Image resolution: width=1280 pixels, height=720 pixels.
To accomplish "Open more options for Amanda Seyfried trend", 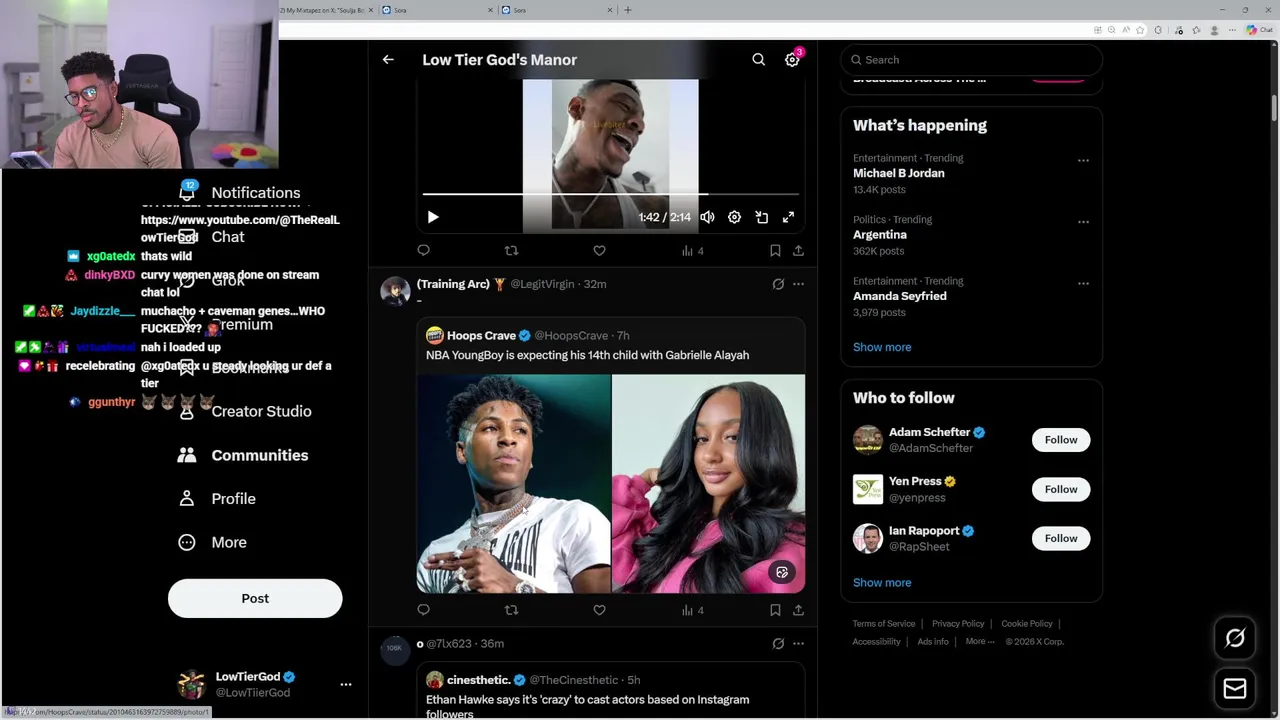I will [x=1083, y=283].
